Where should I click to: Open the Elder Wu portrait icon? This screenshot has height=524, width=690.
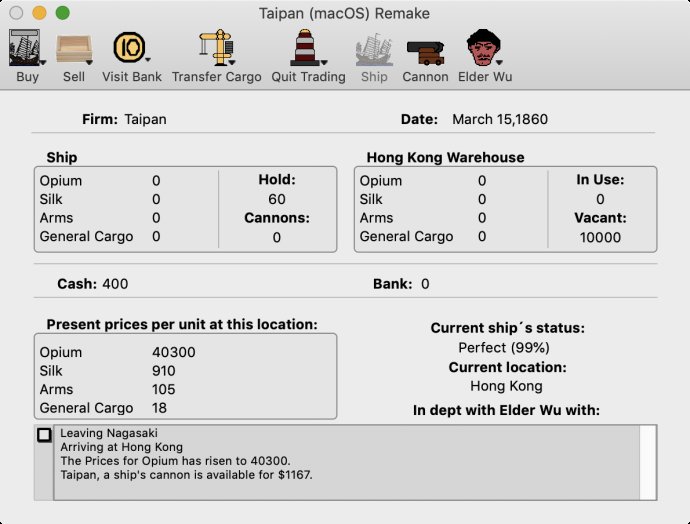(483, 48)
